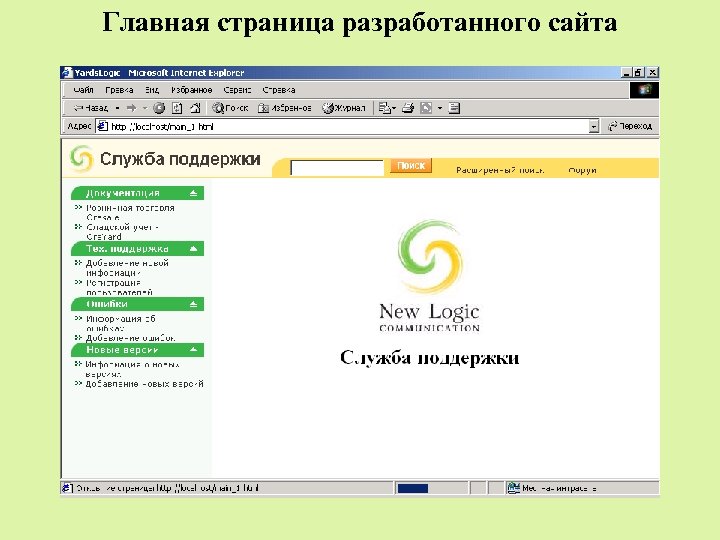Open the Розничная торговля link
Screen dimensions: 720x540
pyautogui.click(x=130, y=213)
